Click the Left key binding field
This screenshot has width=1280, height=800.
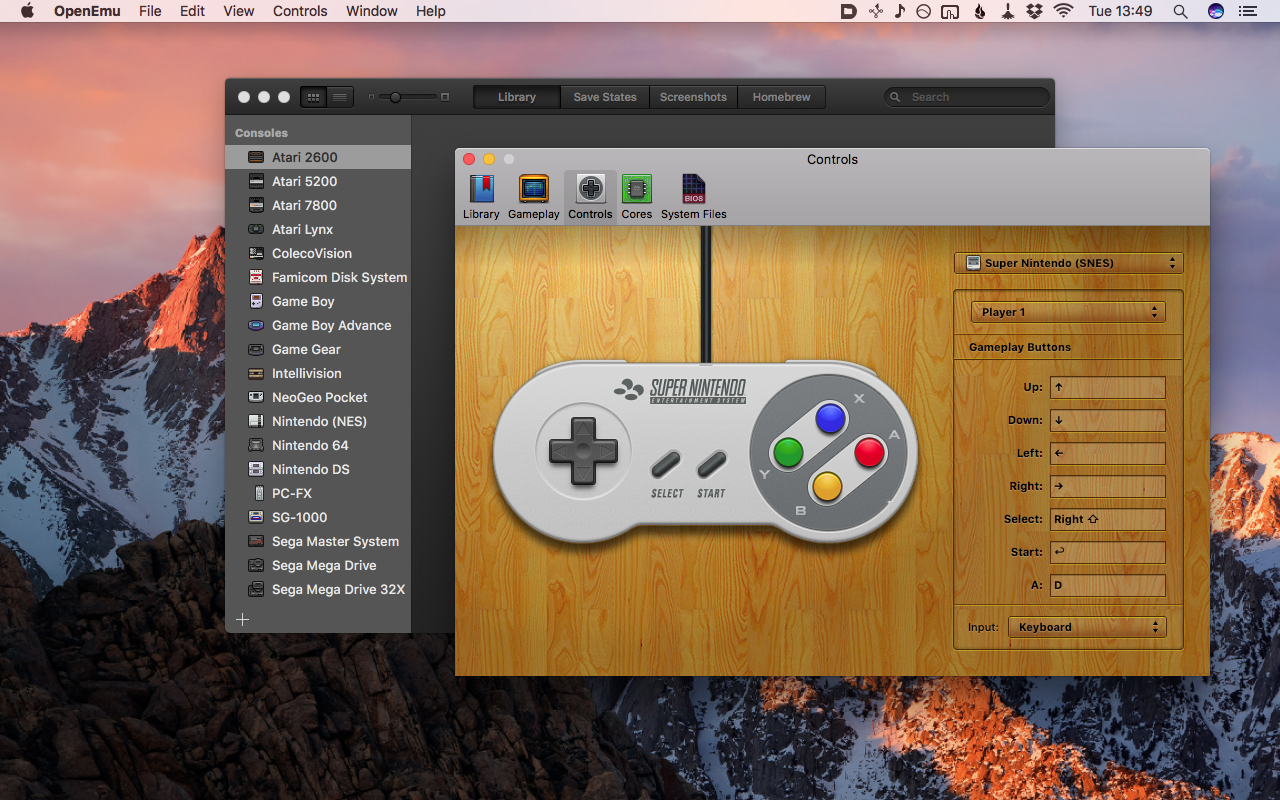(1108, 453)
